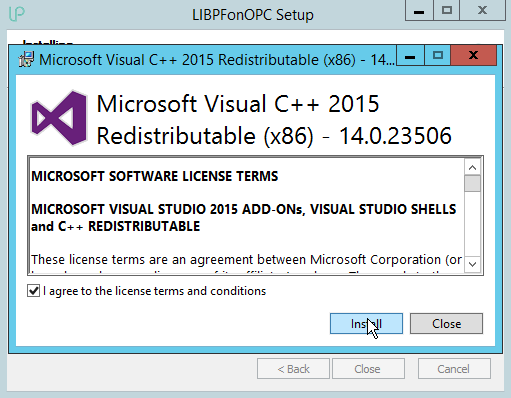The image size is (511, 398).
Task: Uncheck the license terms agreement checkbox
Action: tap(33, 291)
